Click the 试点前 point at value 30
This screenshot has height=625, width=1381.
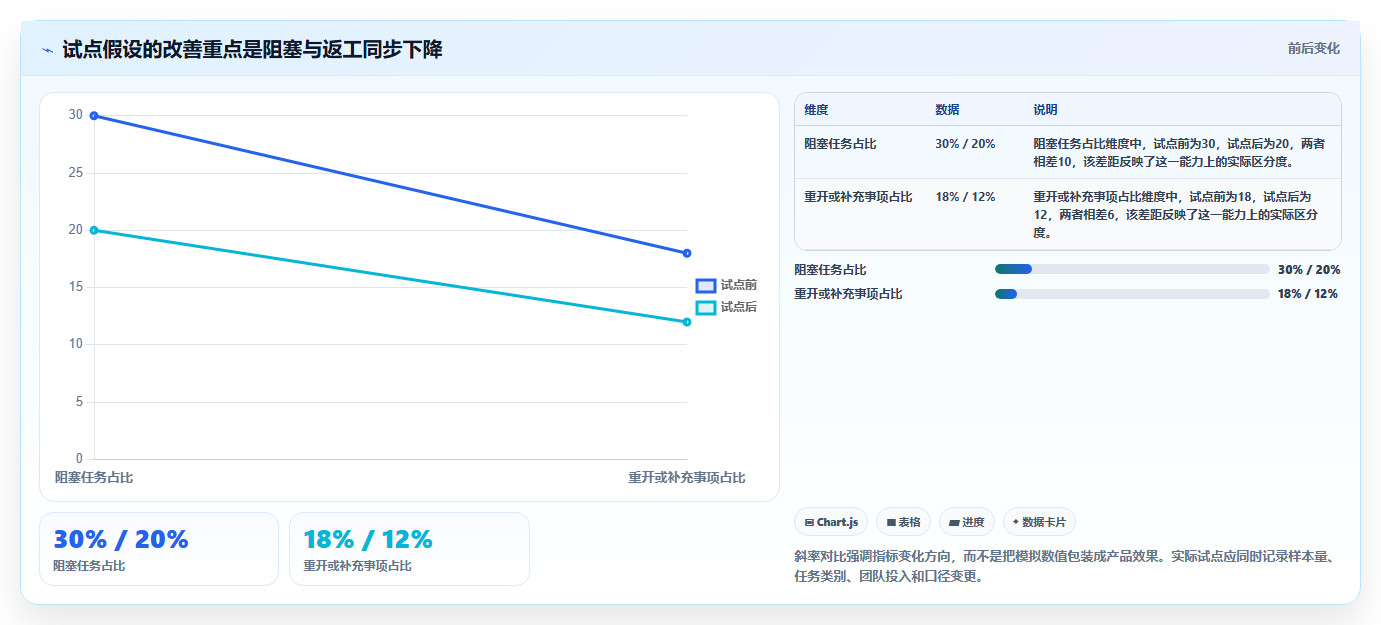[94, 116]
